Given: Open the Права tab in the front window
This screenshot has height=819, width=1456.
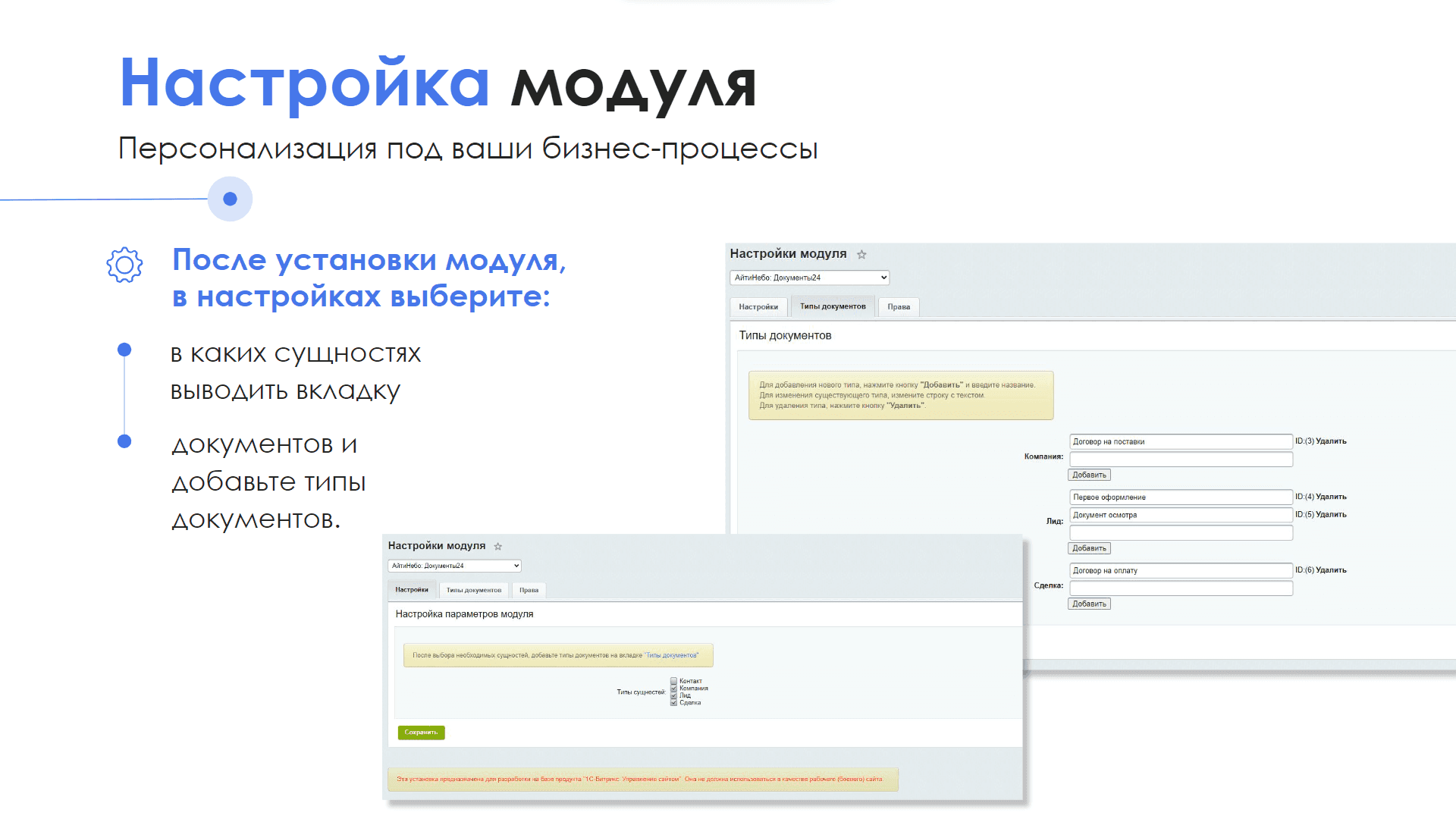Looking at the screenshot, I should coord(529,590).
